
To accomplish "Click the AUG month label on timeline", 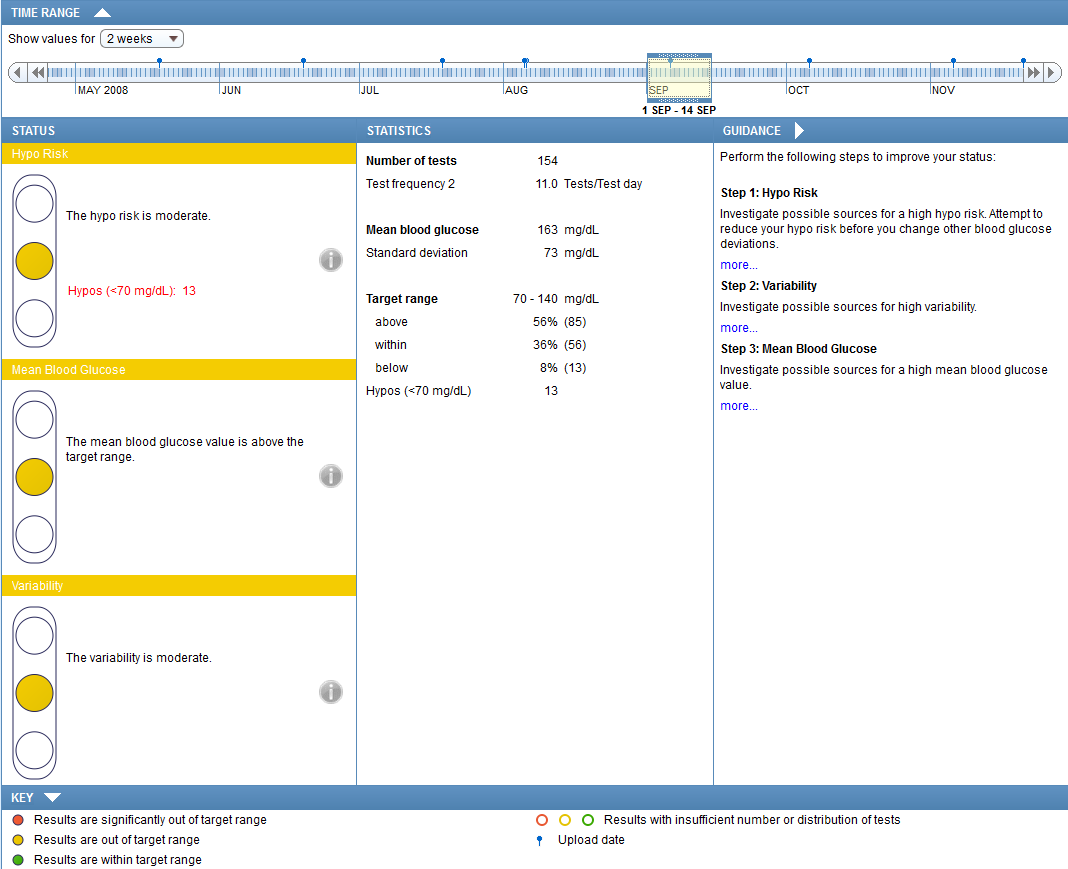I will (516, 90).
